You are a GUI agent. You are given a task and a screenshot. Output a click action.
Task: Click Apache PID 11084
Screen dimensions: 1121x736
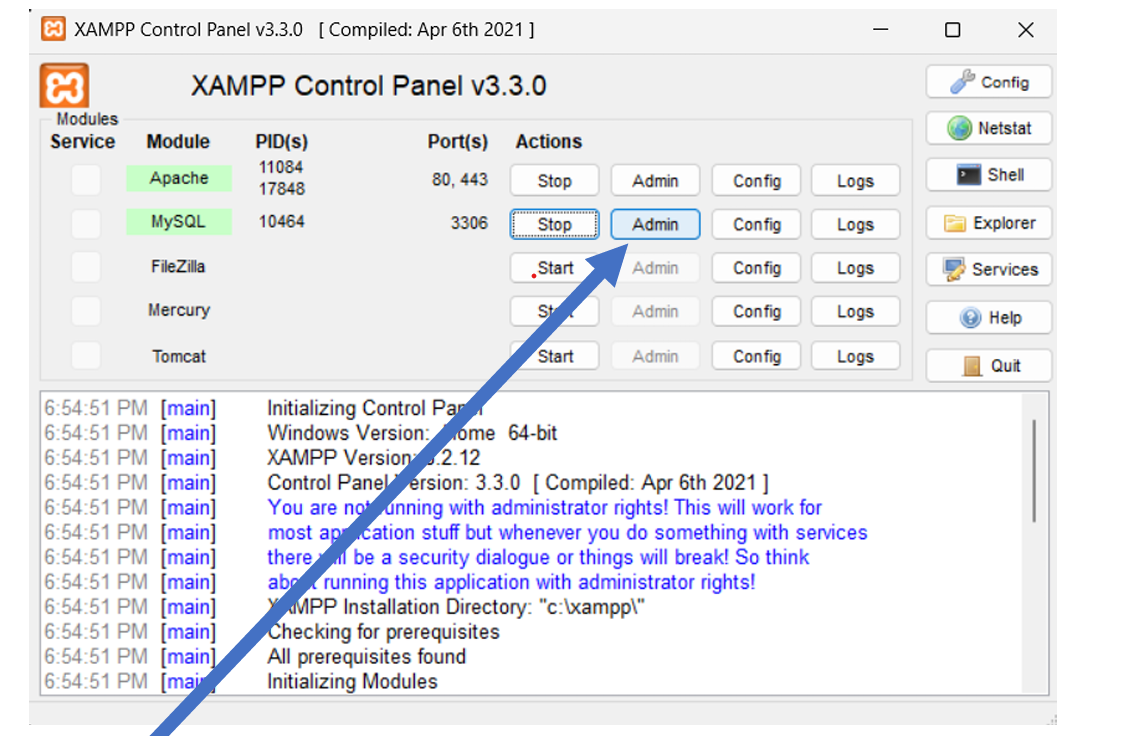click(x=281, y=167)
